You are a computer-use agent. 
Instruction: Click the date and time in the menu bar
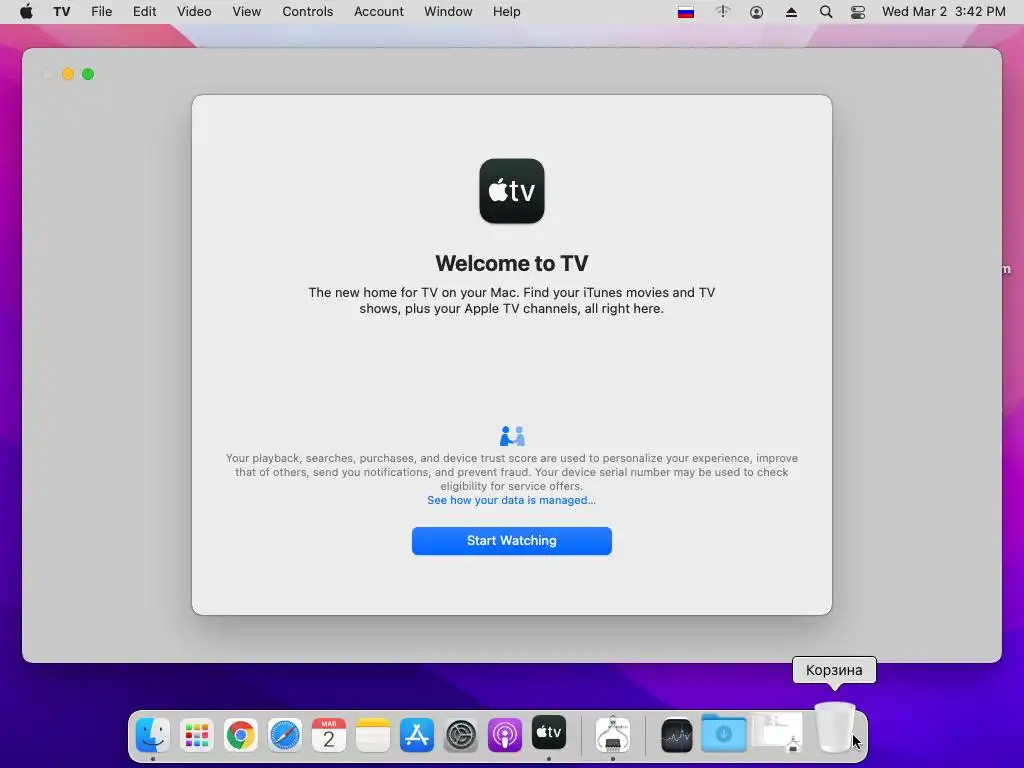(944, 11)
